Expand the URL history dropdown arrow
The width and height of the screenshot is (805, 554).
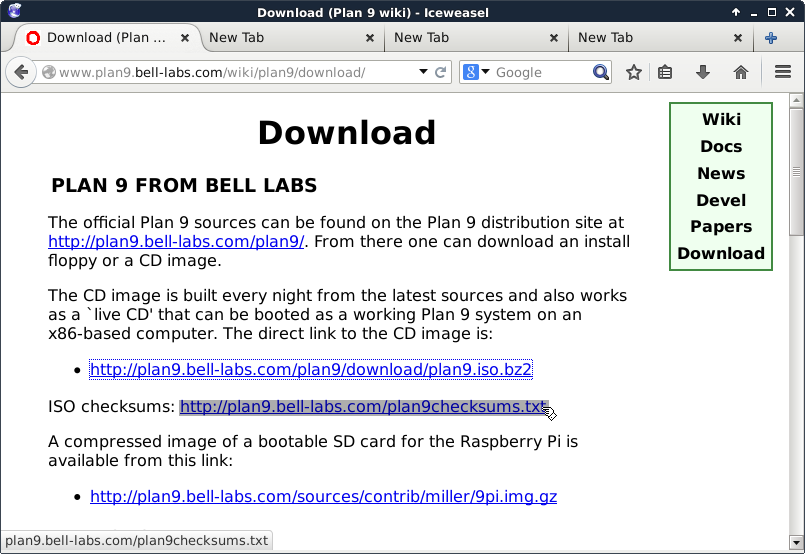click(x=423, y=72)
